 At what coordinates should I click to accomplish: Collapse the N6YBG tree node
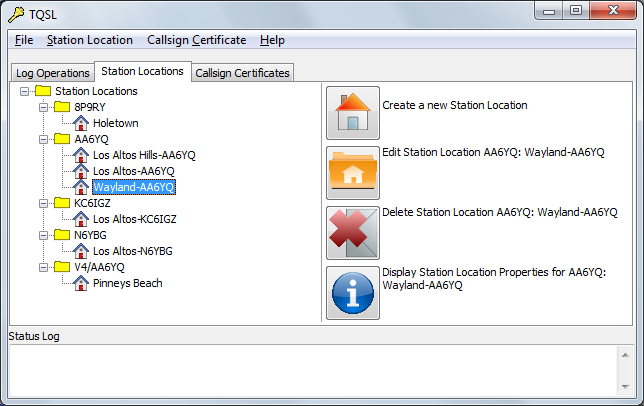coord(43,235)
